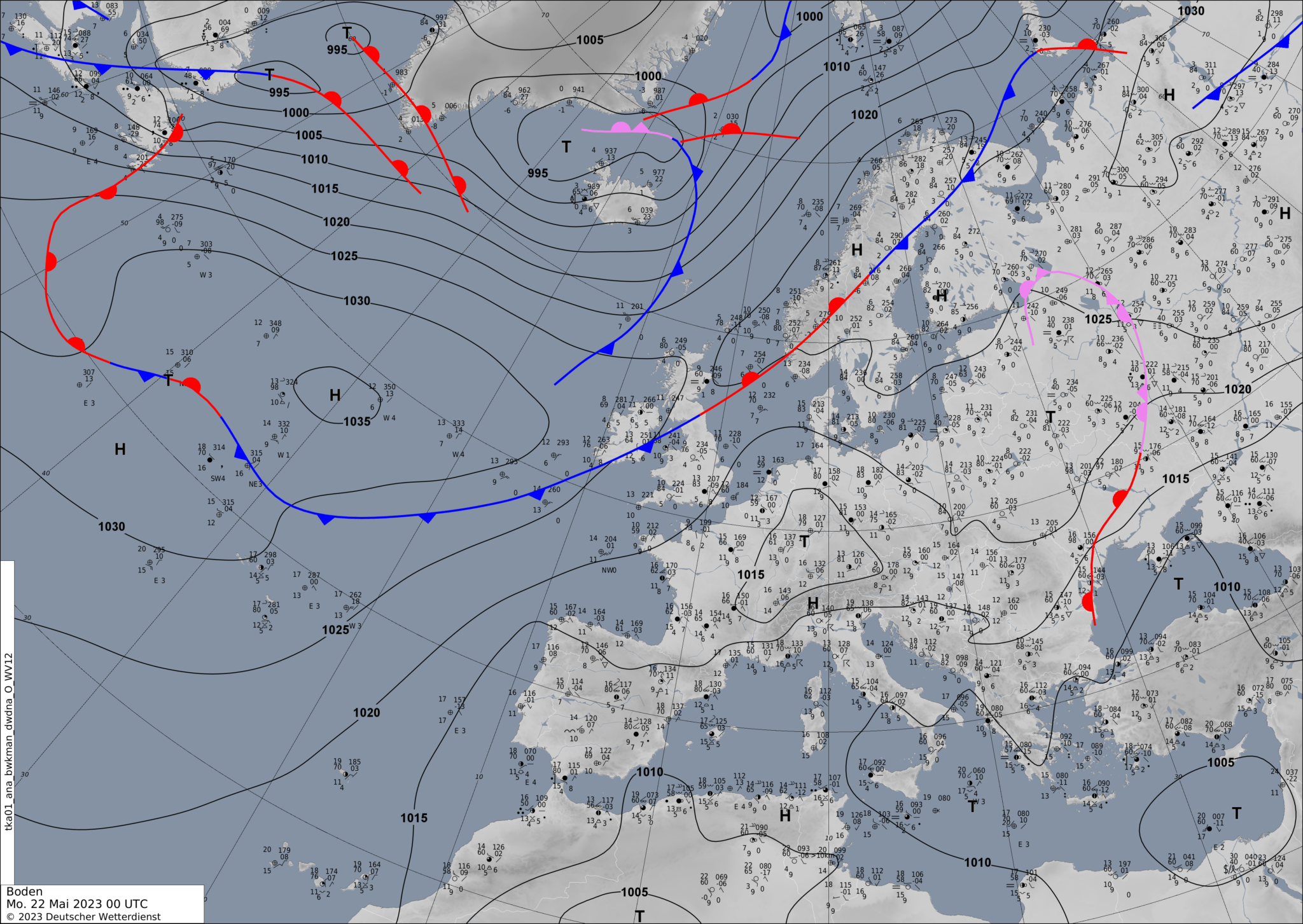The width and height of the screenshot is (1303, 924).
Task: Click the 1010 label beside the Black Sea T
Action: tap(1227, 587)
